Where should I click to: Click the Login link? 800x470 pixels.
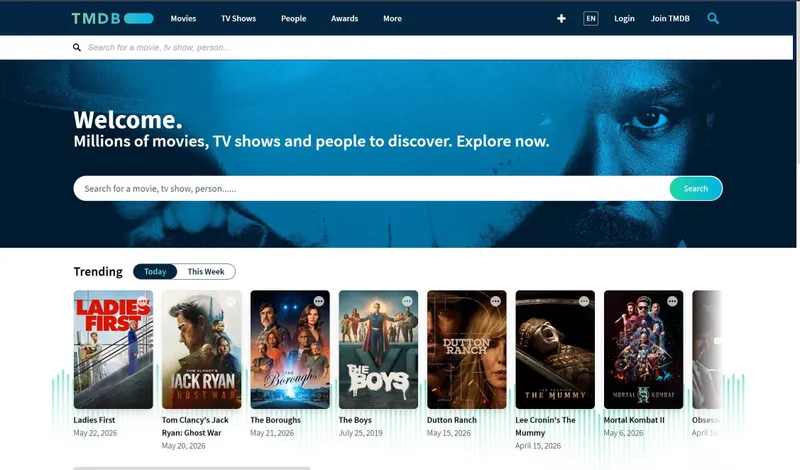pyautogui.click(x=624, y=18)
